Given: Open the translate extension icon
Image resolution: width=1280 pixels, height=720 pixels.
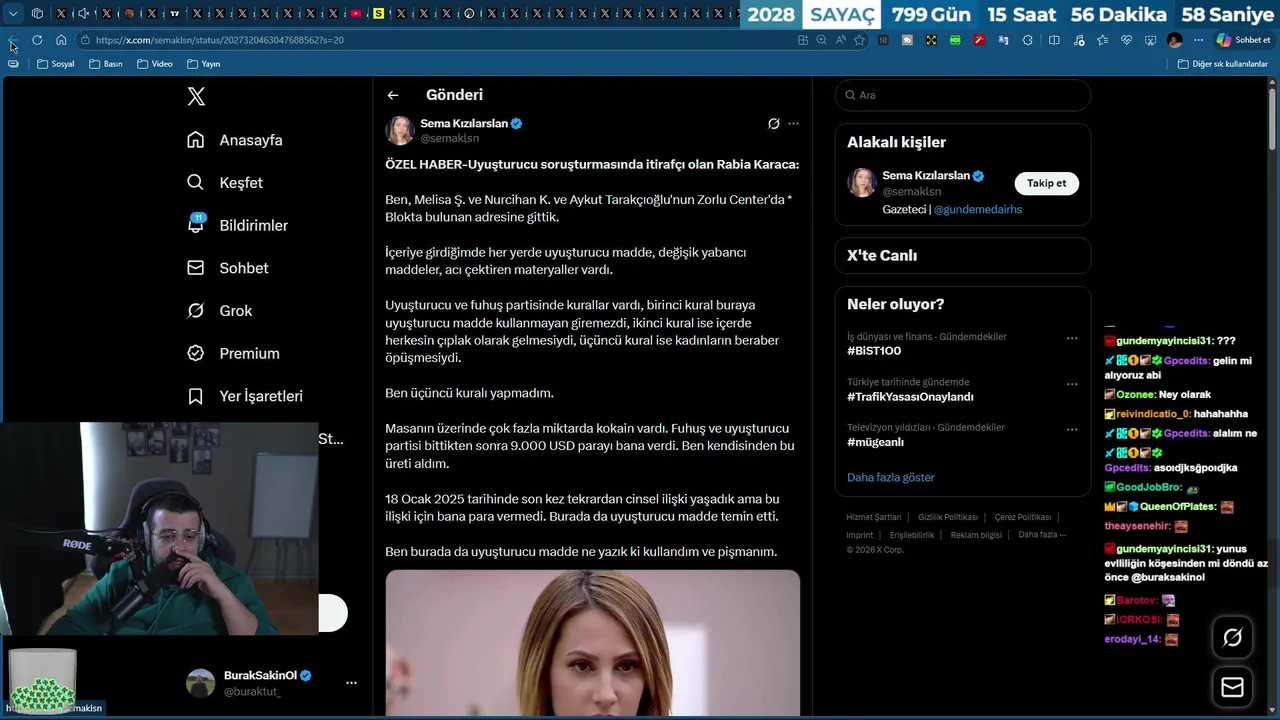Looking at the screenshot, I should pyautogui.click(x=1003, y=40).
